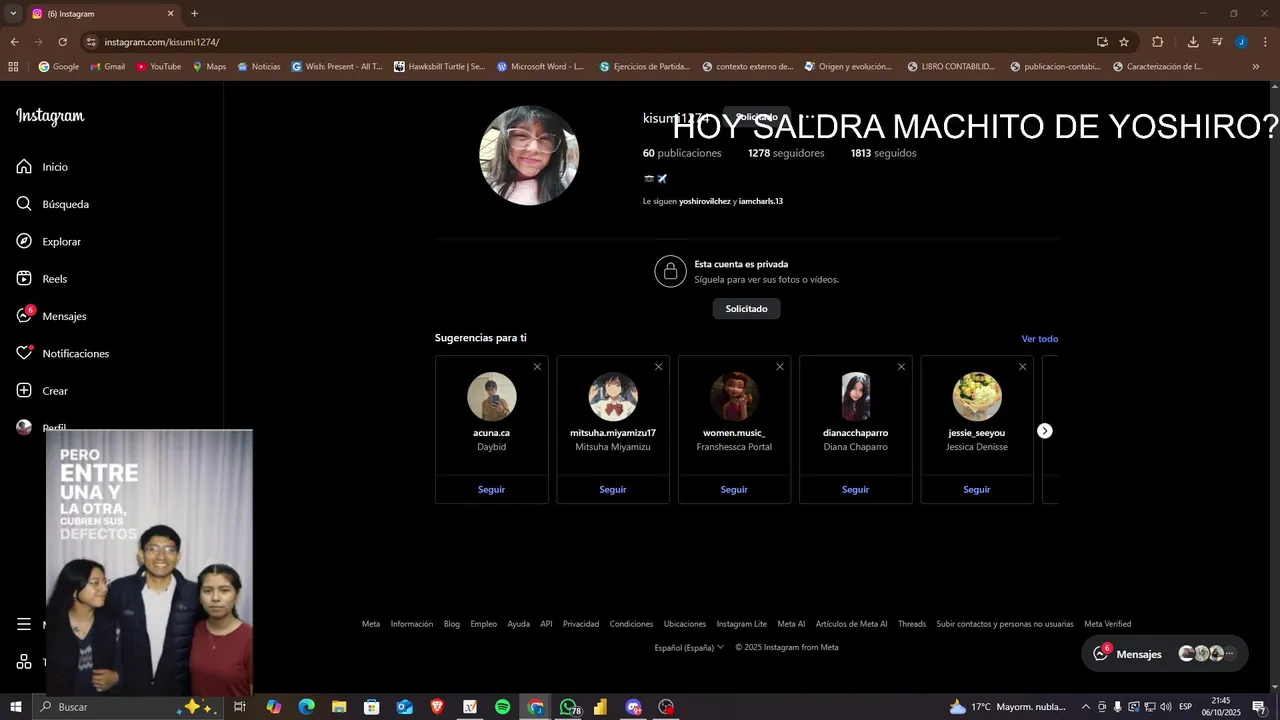Open Spotify from taskbar
The width and height of the screenshot is (1280, 720).
coord(503,707)
